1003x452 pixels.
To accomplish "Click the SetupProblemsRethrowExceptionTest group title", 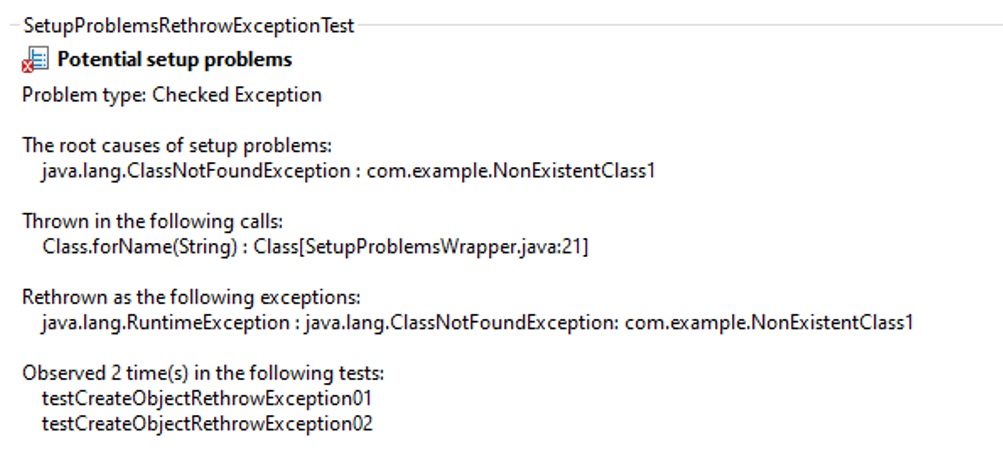I will (189, 26).
